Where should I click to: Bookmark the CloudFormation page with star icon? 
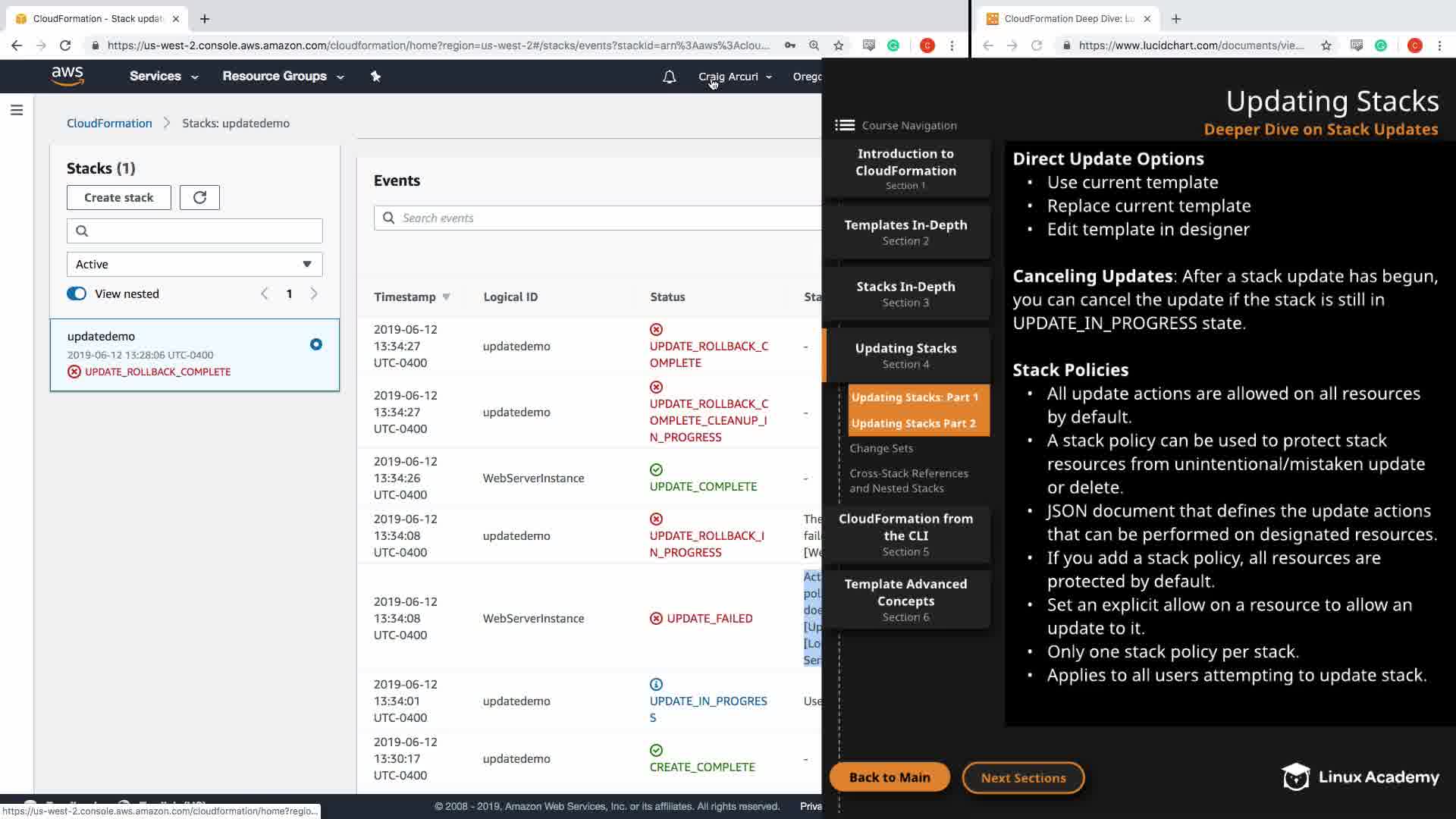pos(839,45)
